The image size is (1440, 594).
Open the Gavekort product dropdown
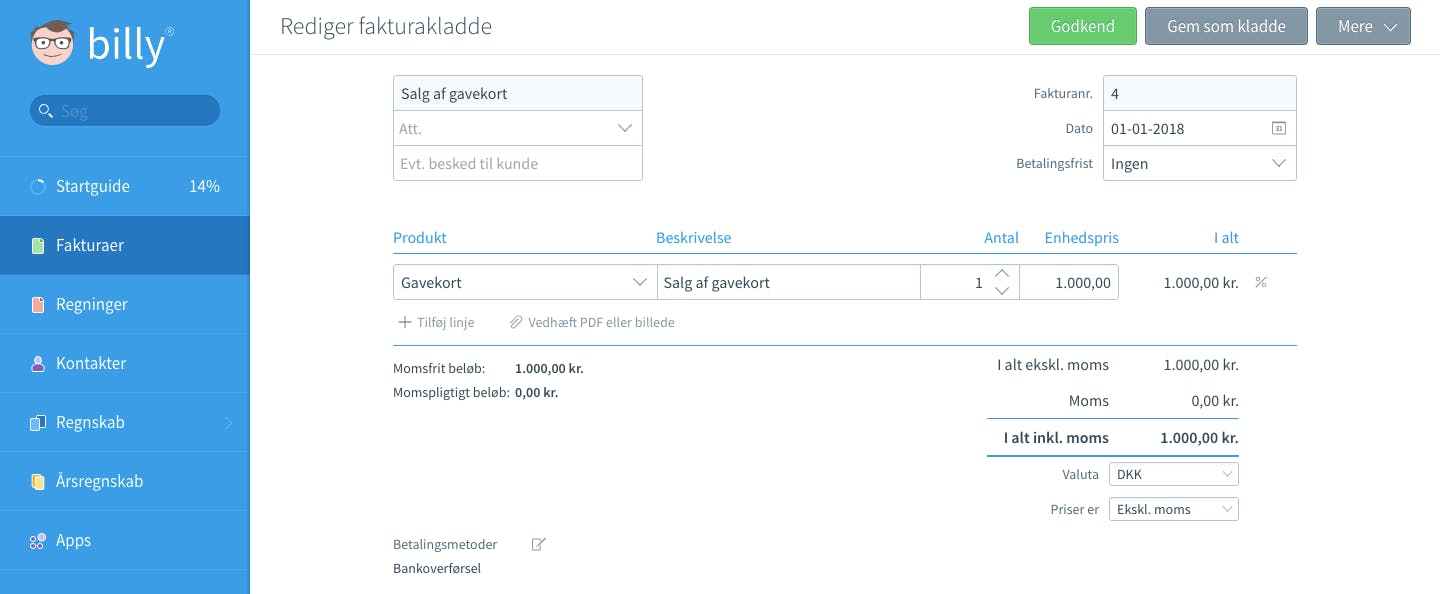(x=524, y=282)
